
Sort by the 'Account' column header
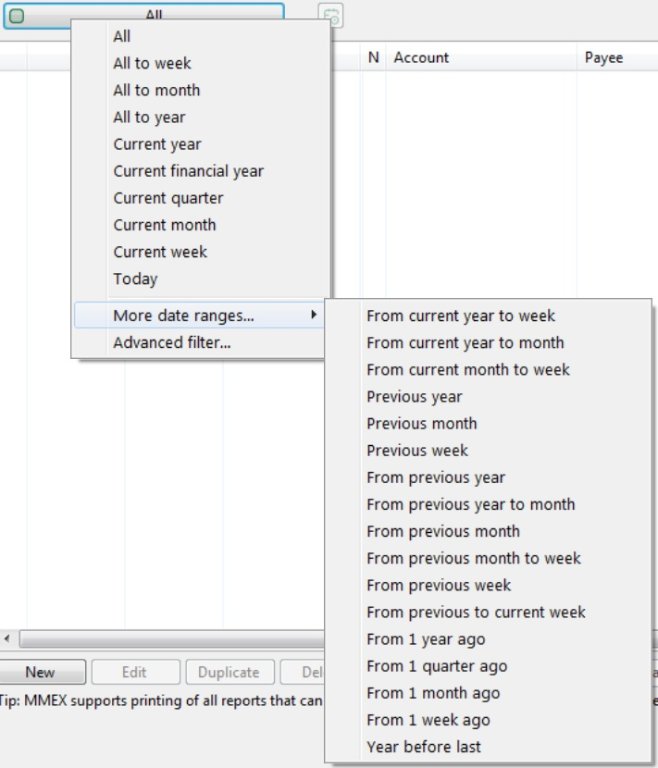click(x=481, y=57)
